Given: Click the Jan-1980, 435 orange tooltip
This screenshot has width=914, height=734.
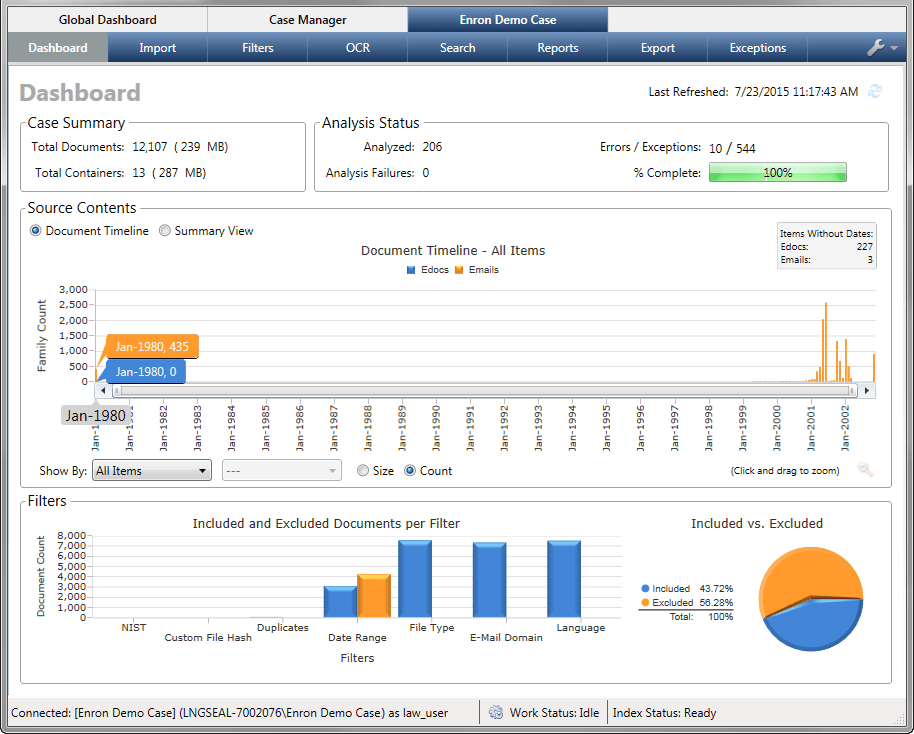Looking at the screenshot, I should (x=152, y=347).
